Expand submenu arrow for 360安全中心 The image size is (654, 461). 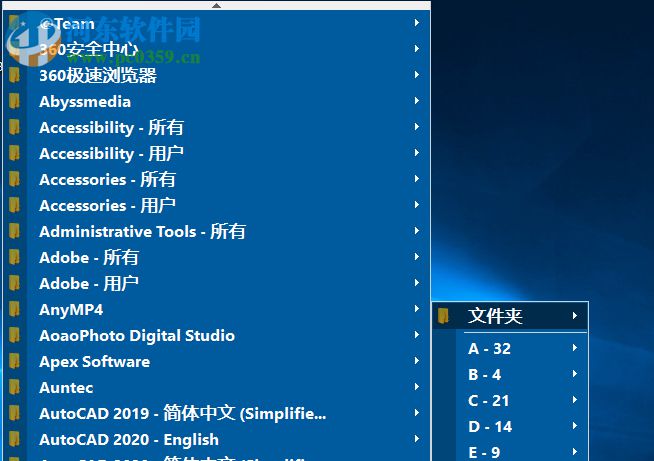pyautogui.click(x=417, y=48)
